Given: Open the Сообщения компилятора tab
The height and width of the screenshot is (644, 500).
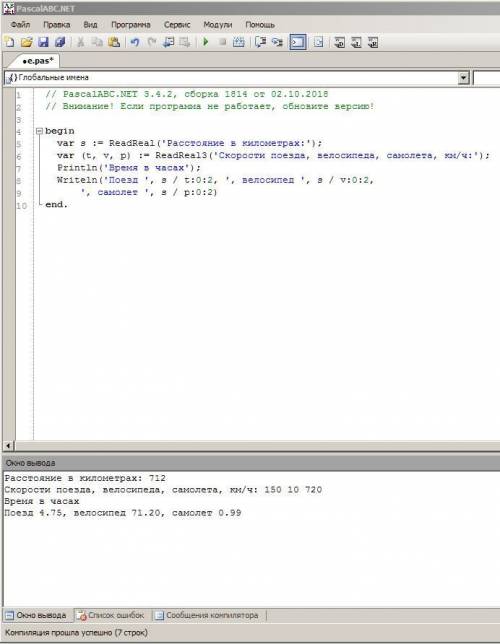Looking at the screenshot, I should pos(207,615).
